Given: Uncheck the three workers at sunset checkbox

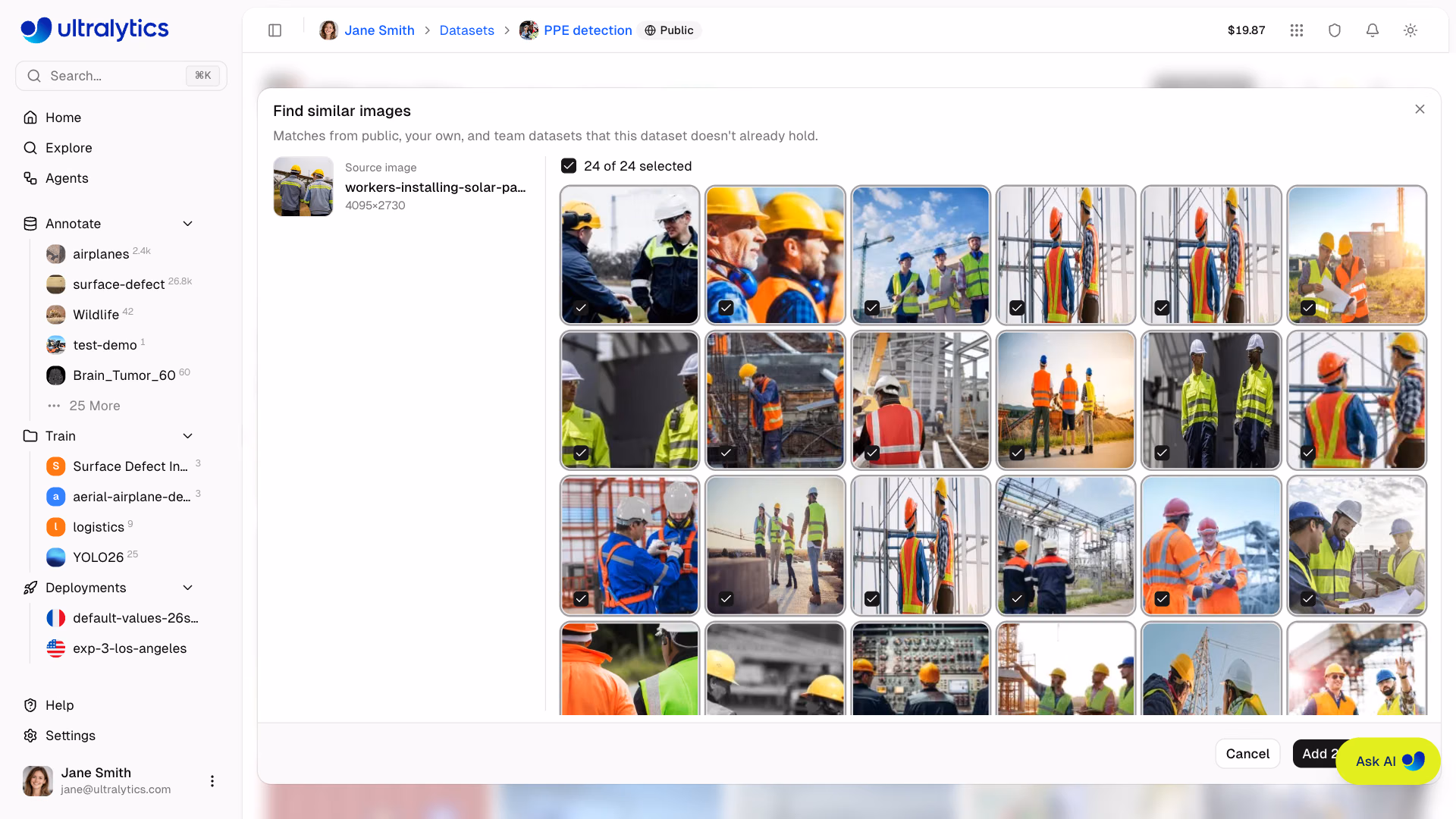Looking at the screenshot, I should [x=1018, y=453].
